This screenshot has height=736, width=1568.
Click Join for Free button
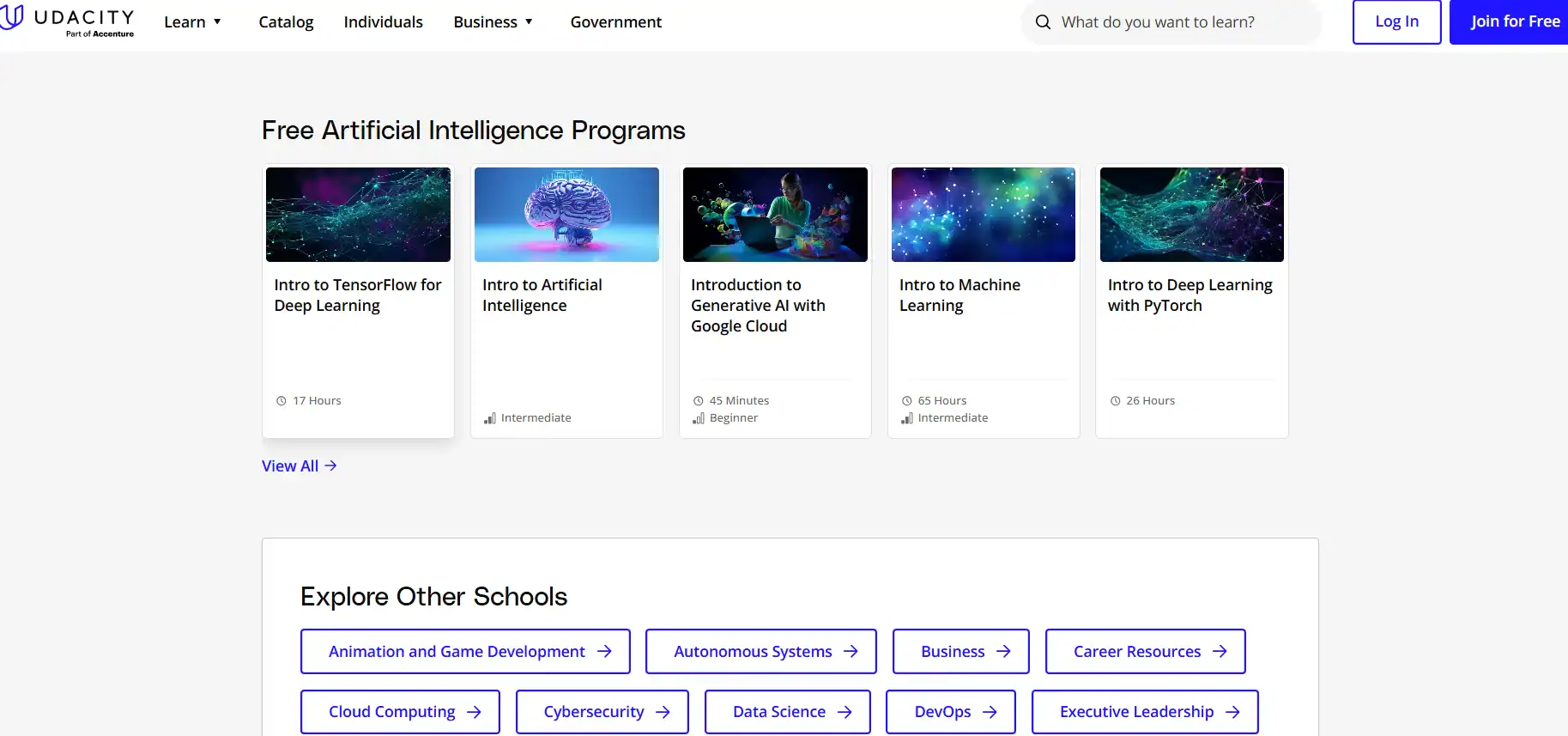pos(1509,21)
